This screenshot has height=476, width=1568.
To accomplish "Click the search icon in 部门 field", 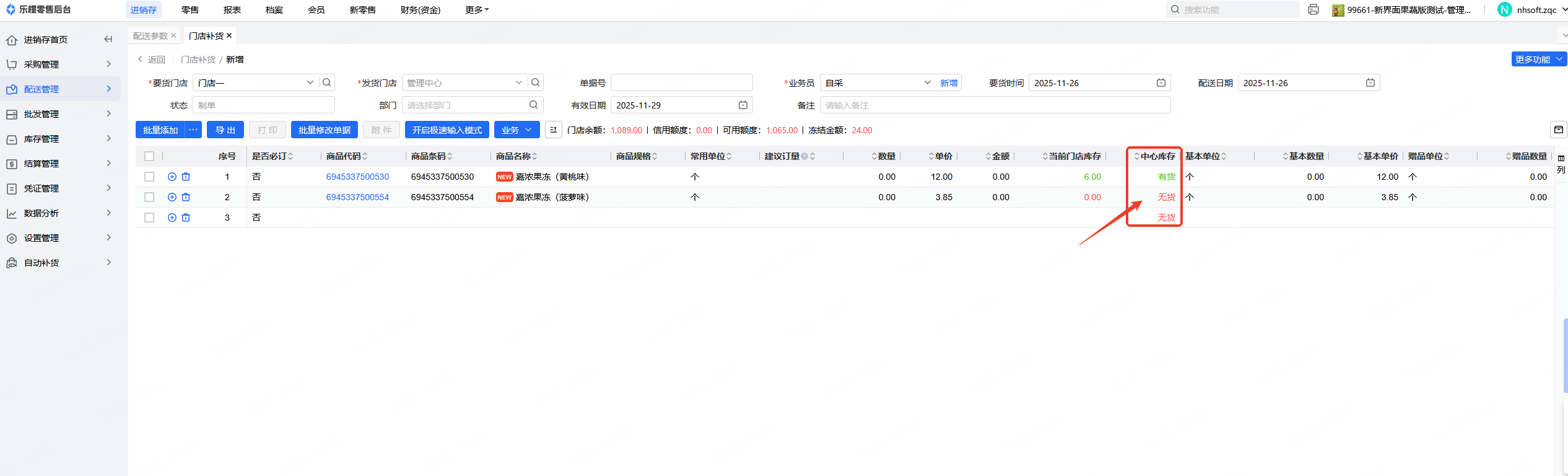I will 533,105.
